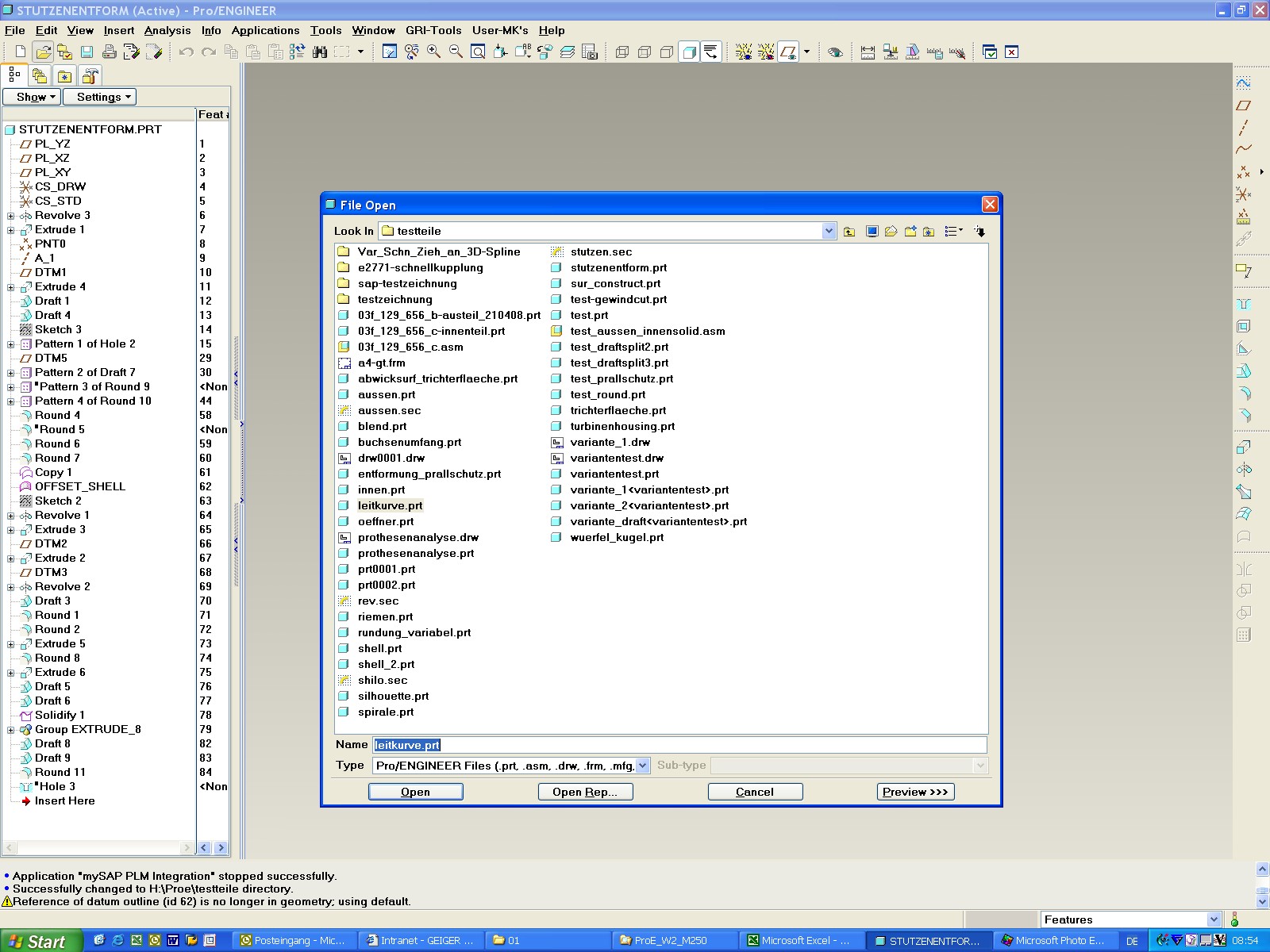Select wireframe display icon
The height and width of the screenshot is (952, 1270).
622,52
